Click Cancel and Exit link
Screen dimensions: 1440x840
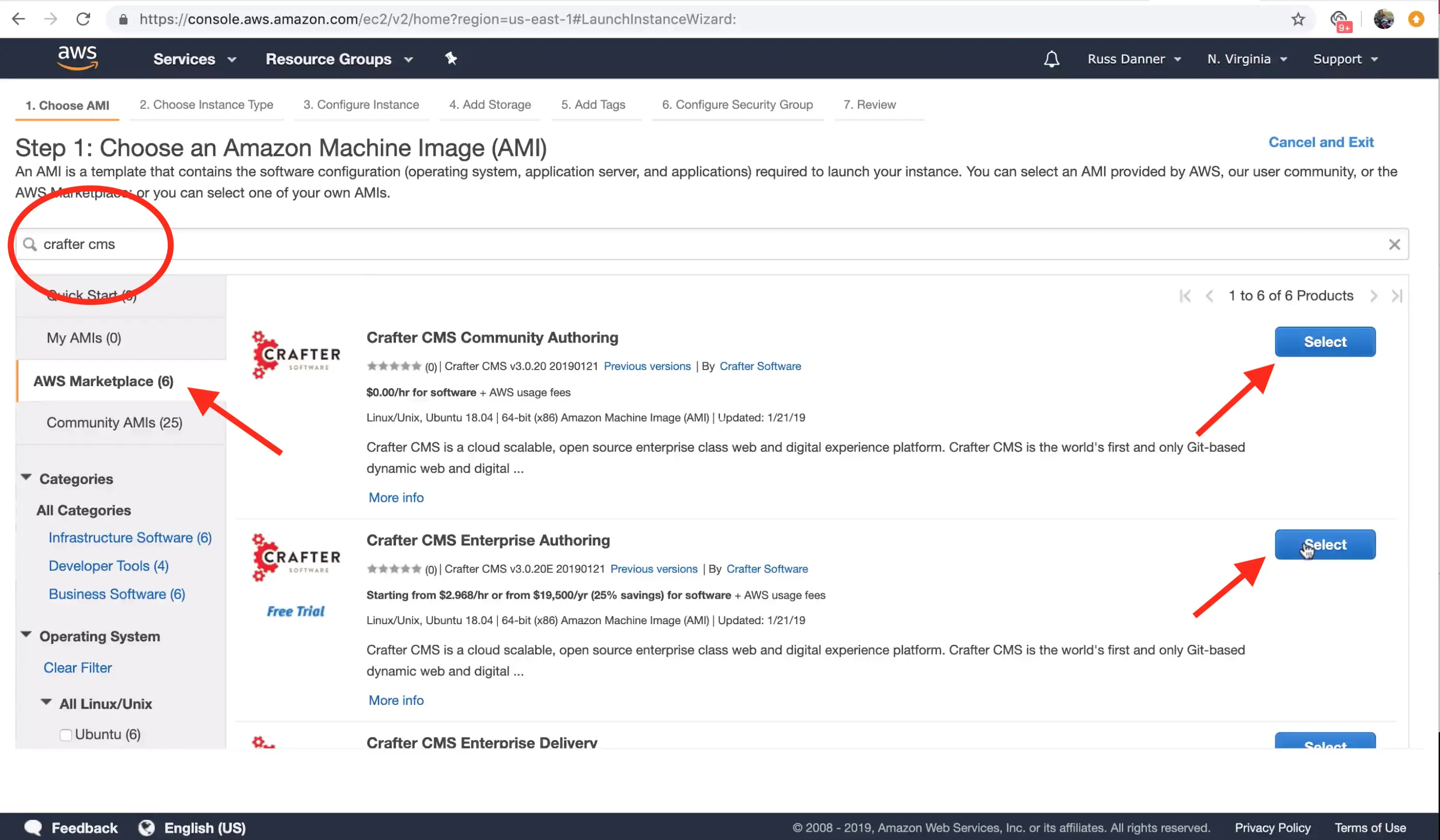point(1320,142)
